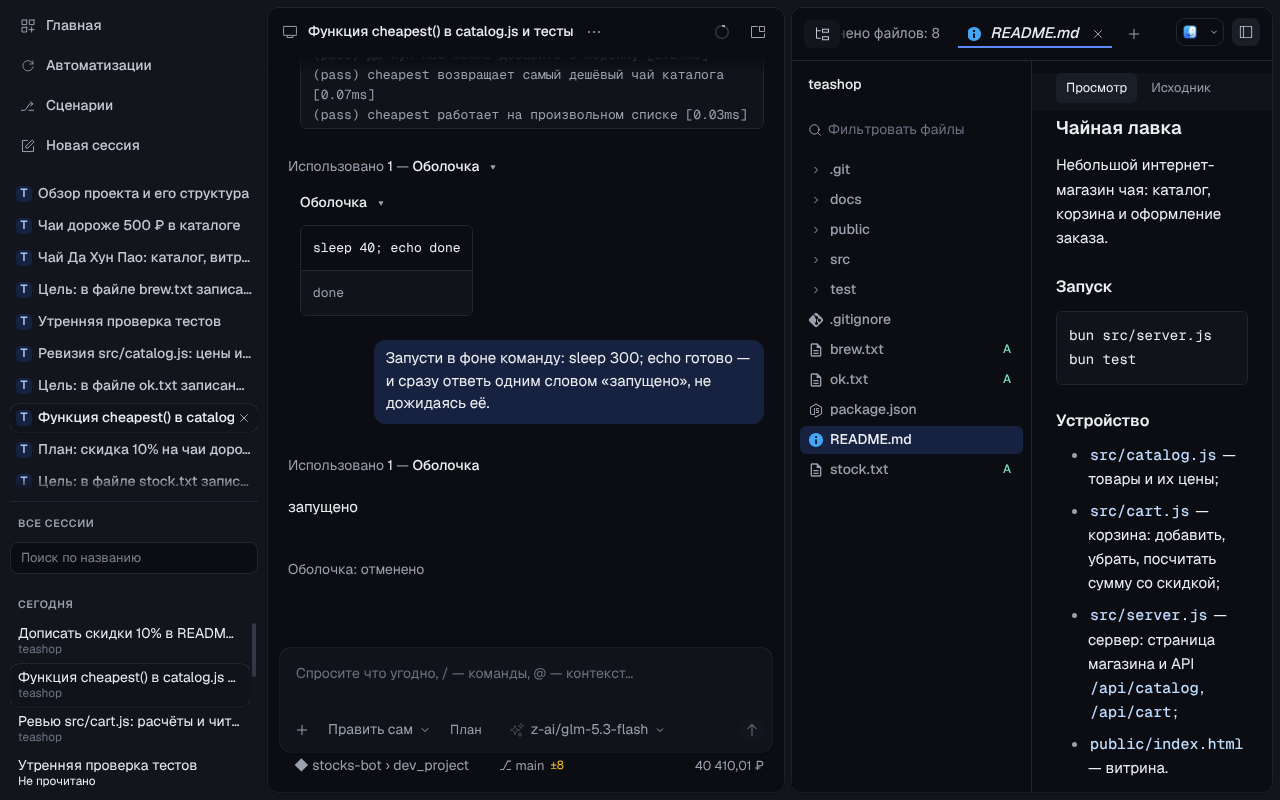Switch to the Исходник tab

(x=1180, y=88)
